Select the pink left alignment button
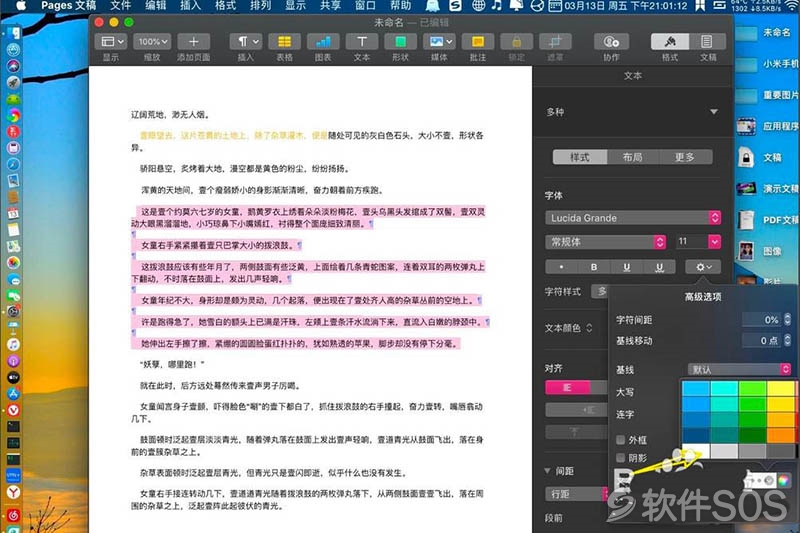Screen dimensions: 800x533 [x=567, y=388]
